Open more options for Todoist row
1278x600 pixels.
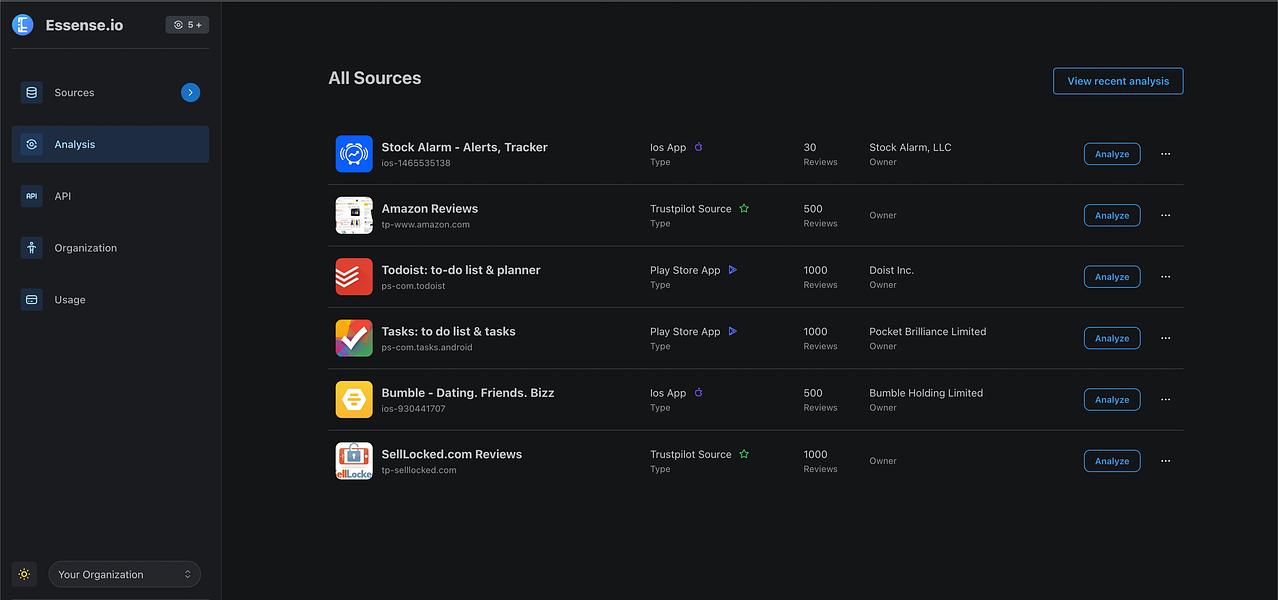click(1165, 277)
